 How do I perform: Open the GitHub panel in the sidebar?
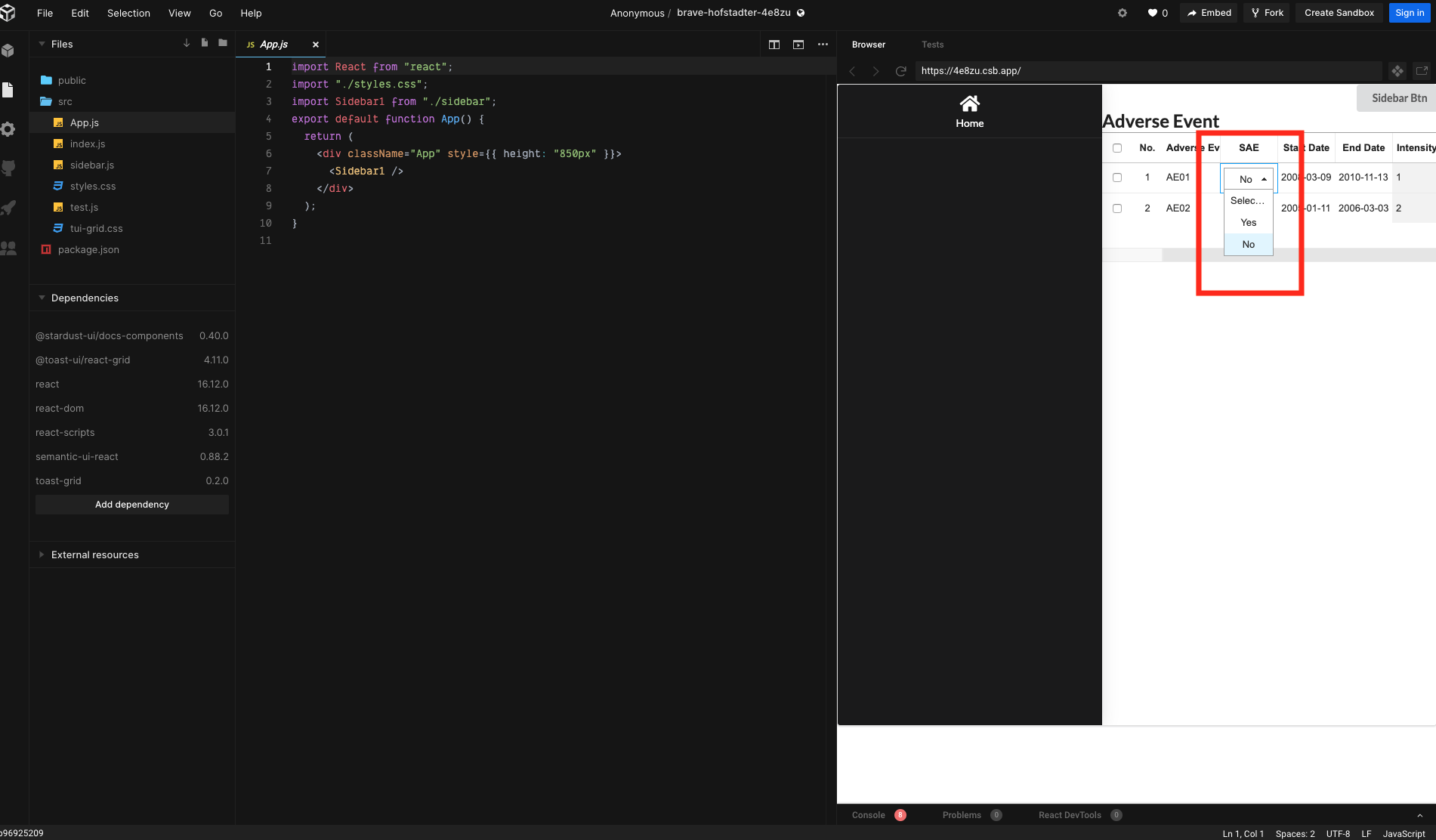coord(8,168)
